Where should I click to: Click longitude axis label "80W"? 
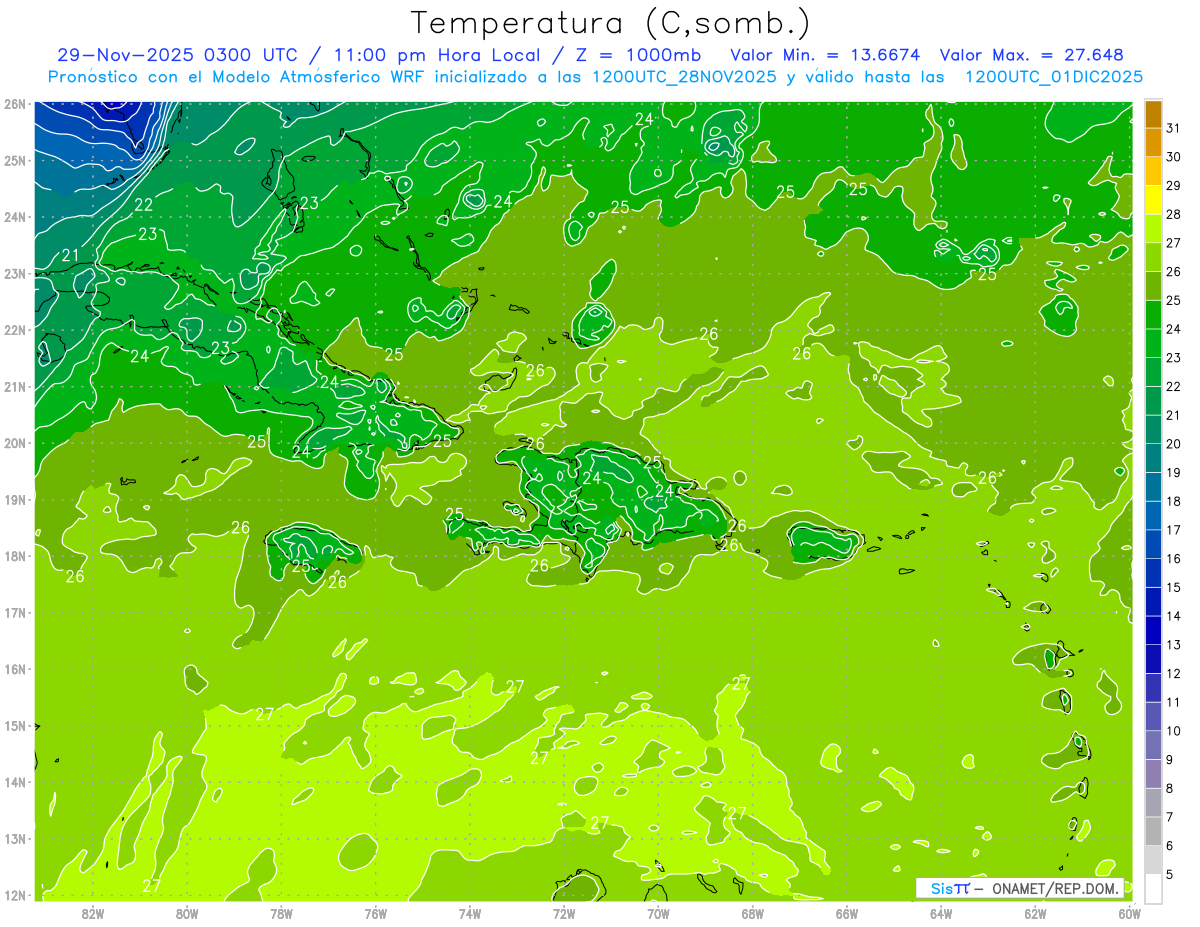coord(187,913)
